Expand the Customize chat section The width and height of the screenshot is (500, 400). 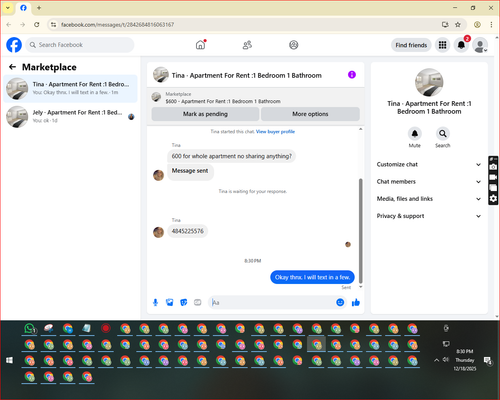pyautogui.click(x=429, y=164)
